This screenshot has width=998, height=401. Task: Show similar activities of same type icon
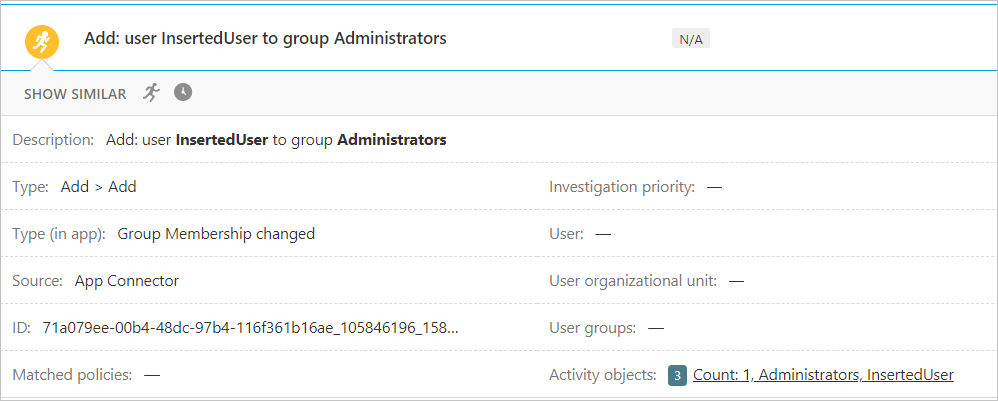coord(151,93)
